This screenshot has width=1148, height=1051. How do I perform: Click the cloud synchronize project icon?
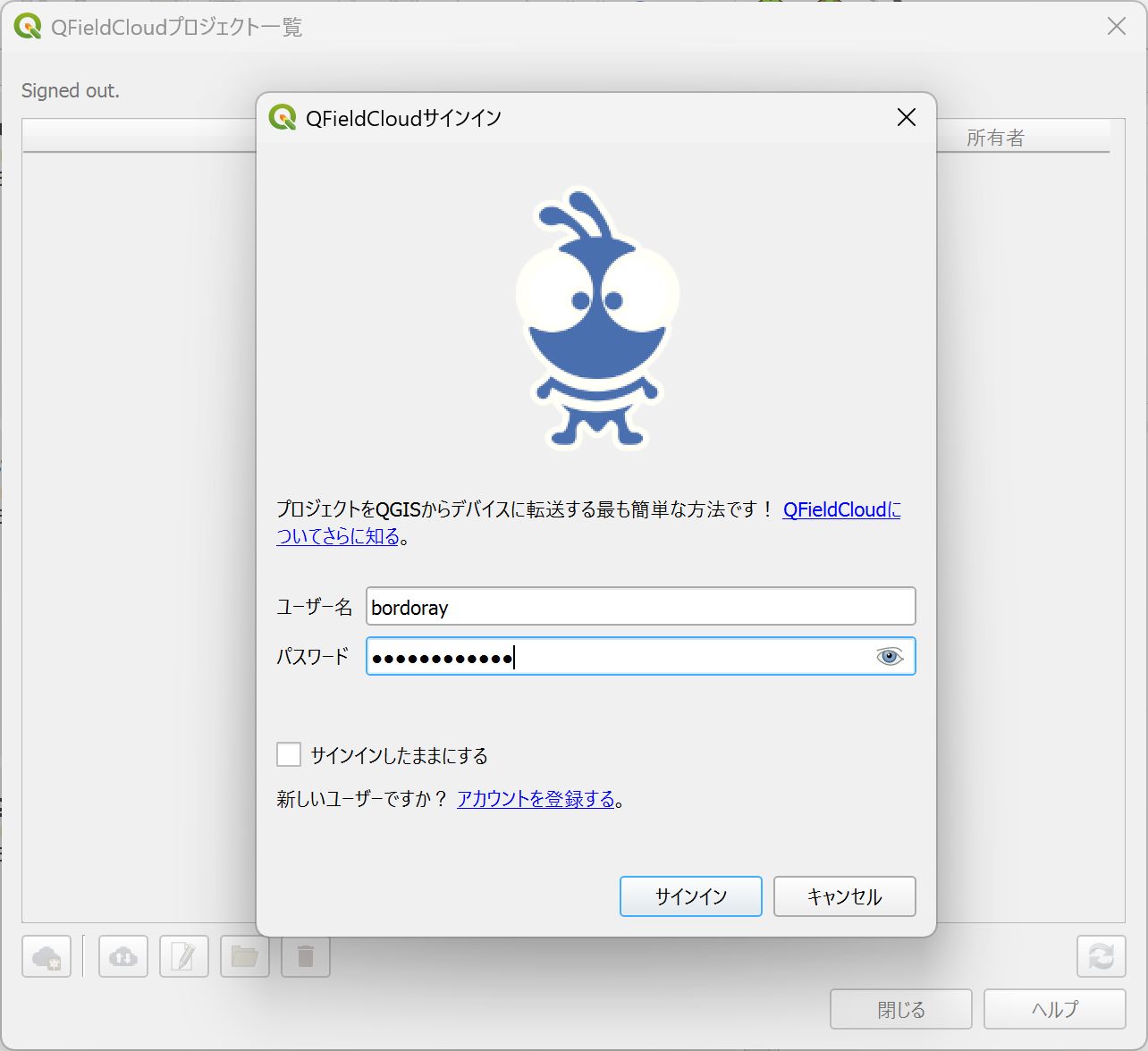tap(123, 956)
